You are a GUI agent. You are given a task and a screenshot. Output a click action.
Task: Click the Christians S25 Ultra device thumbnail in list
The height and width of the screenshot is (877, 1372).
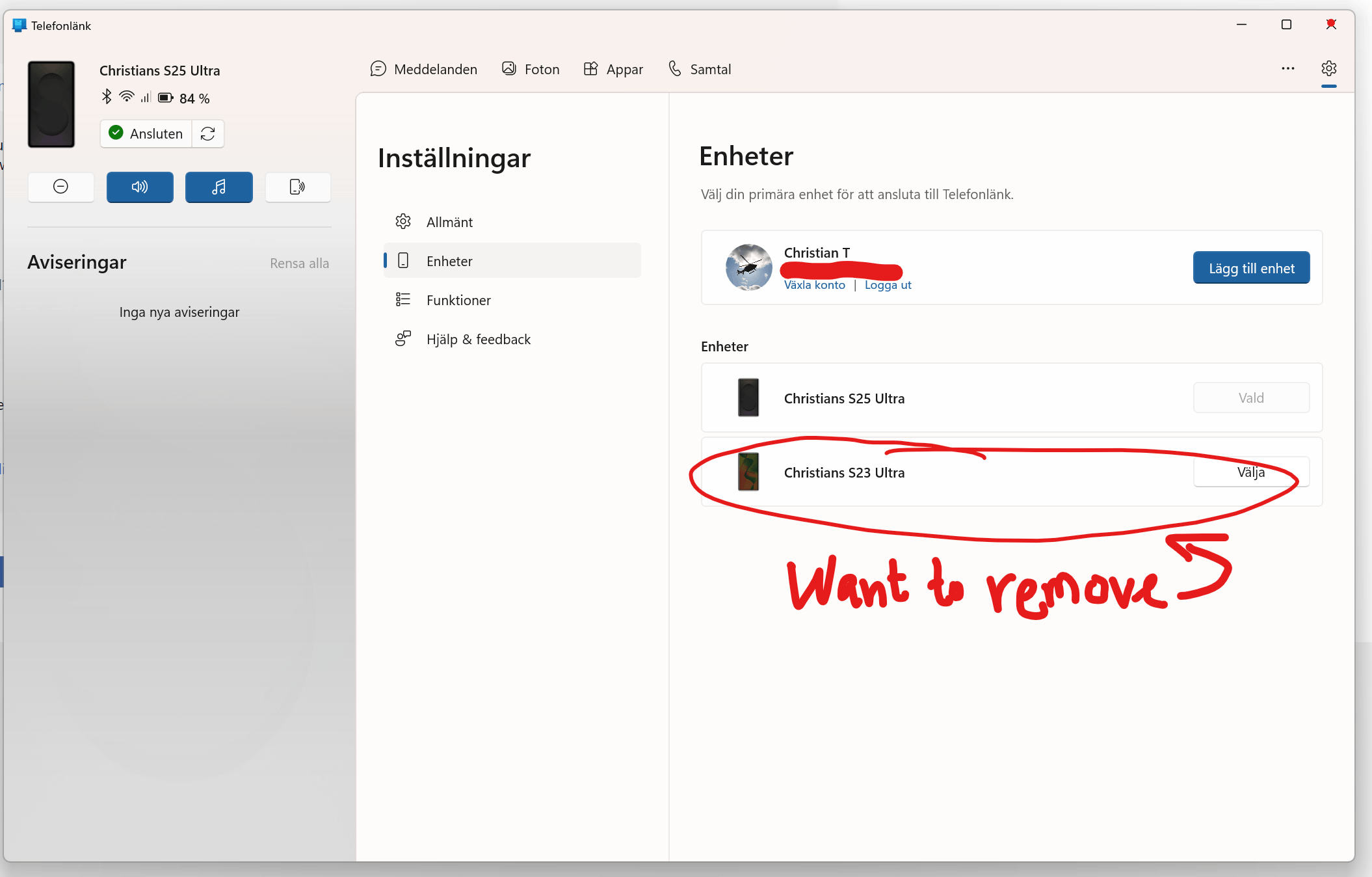(x=748, y=398)
